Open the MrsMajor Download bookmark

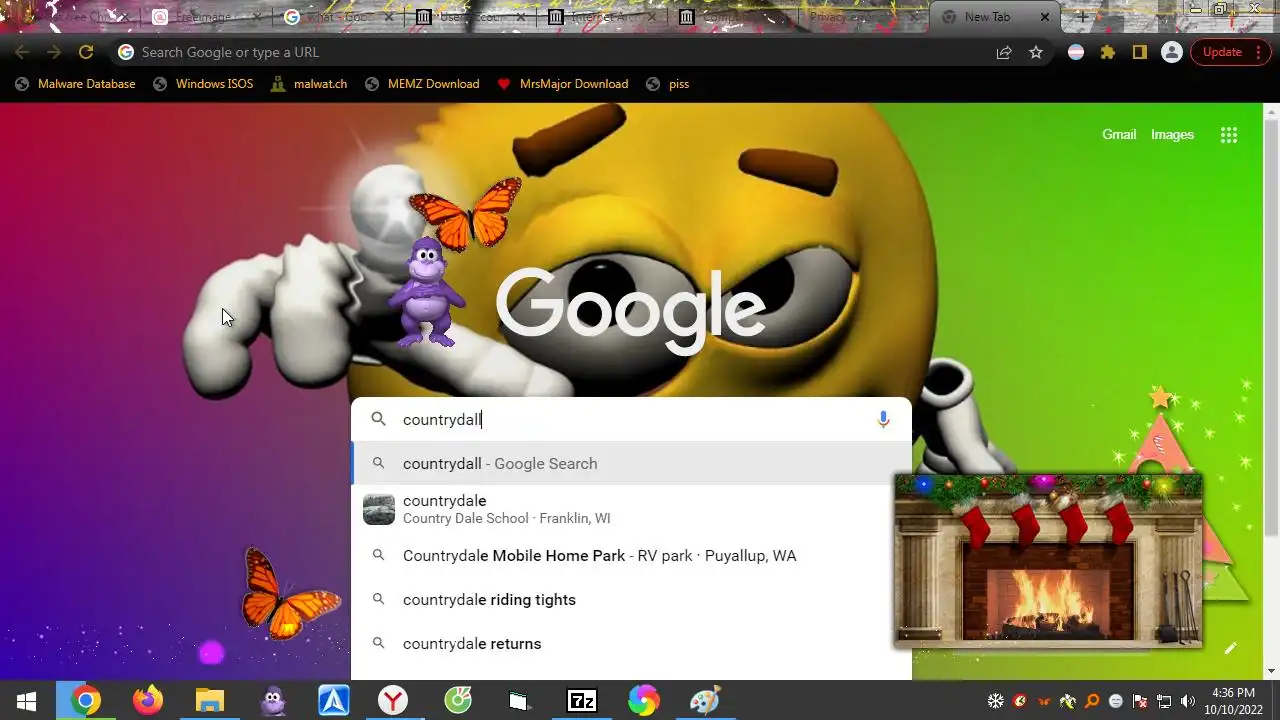point(563,84)
